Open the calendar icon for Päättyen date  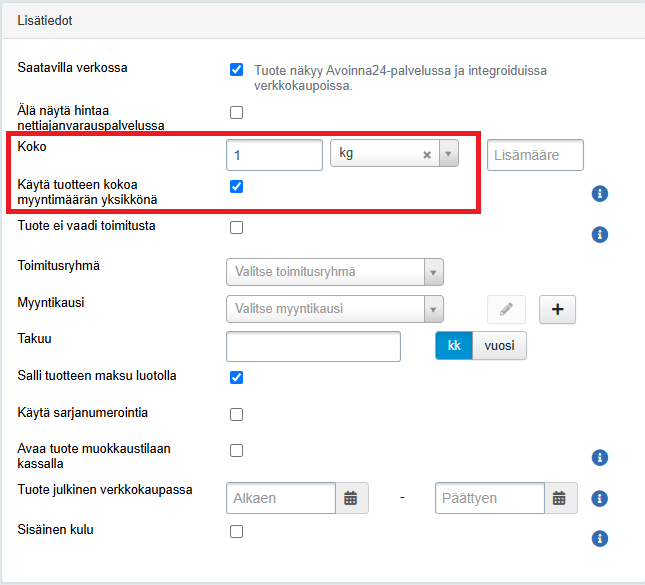pyautogui.click(x=559, y=498)
